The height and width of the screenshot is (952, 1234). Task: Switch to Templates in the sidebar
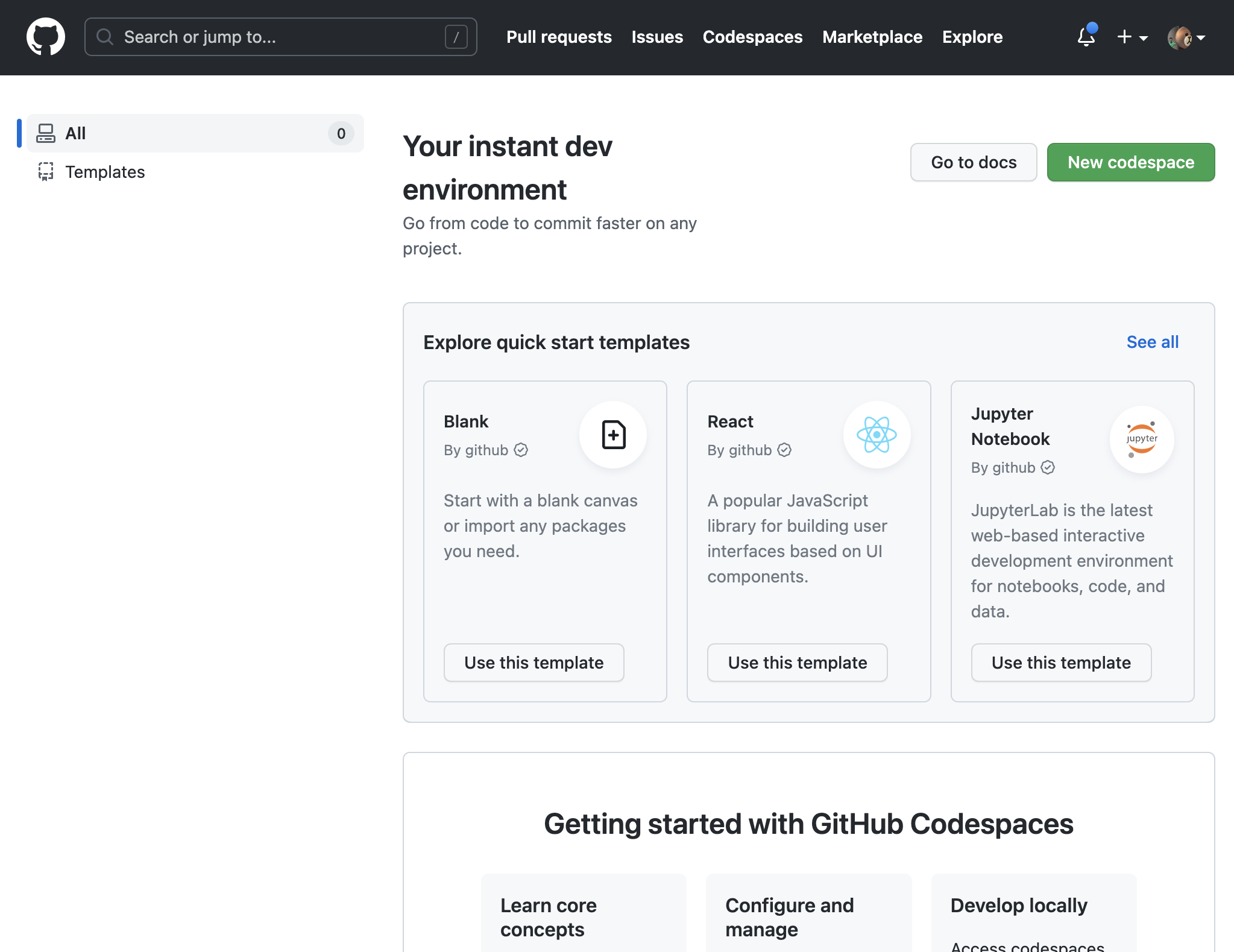pos(105,172)
